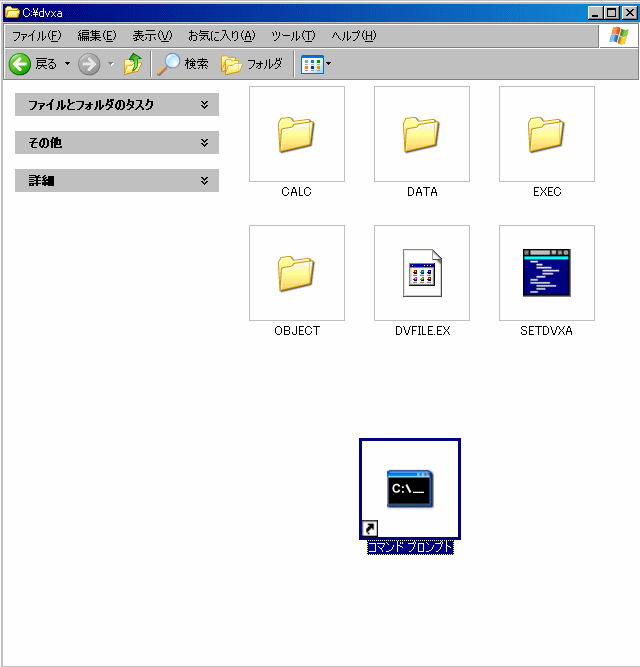Open the back history dropdown arrow

pos(68,64)
